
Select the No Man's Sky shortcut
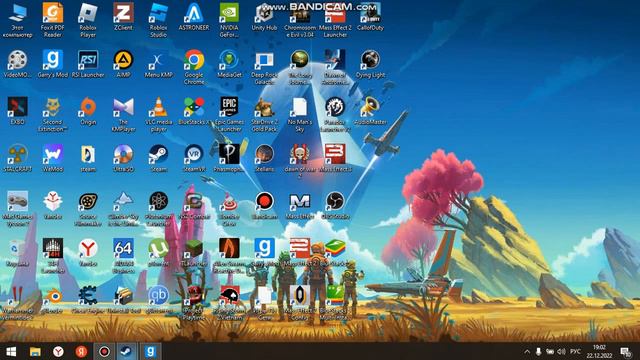click(x=300, y=114)
